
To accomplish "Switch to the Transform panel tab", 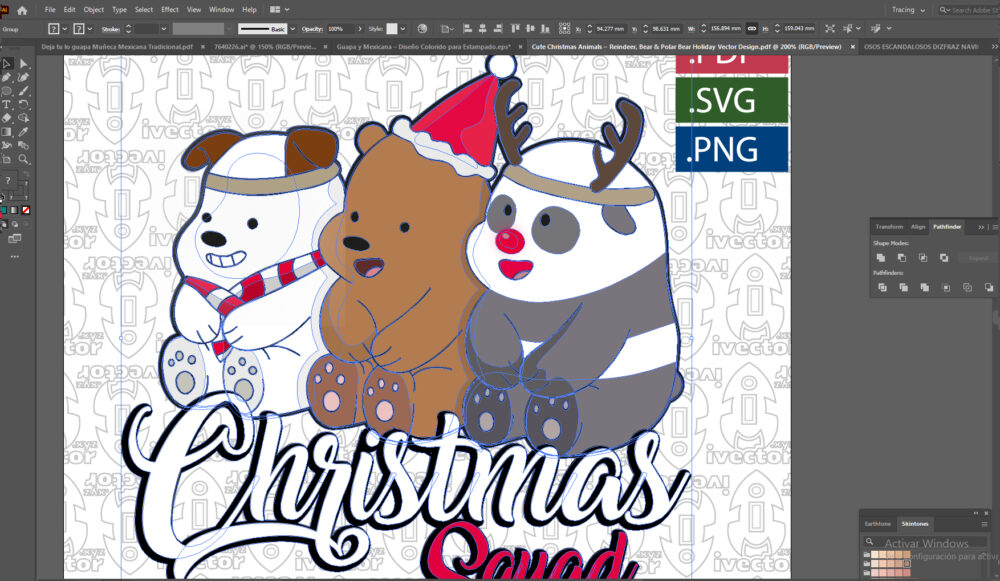I will coord(889,227).
